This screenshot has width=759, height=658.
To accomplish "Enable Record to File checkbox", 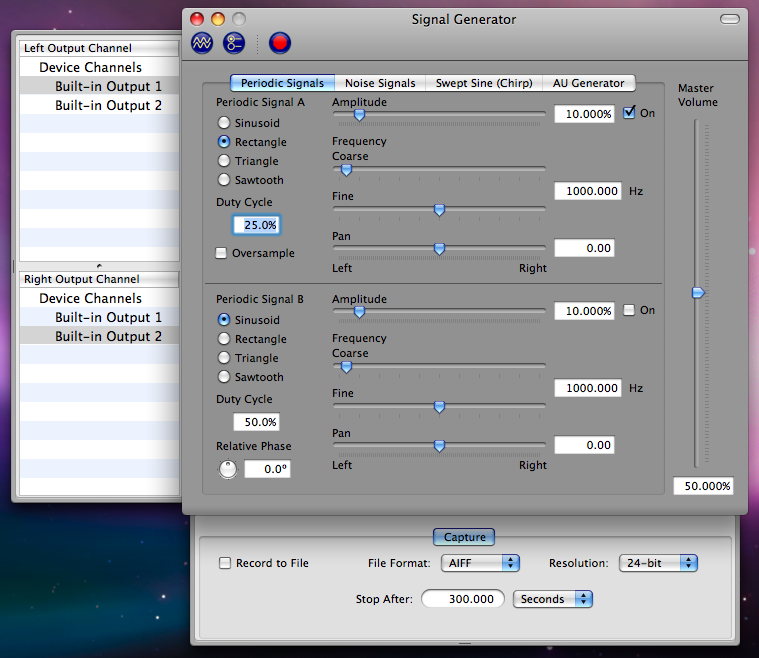I will 225,563.
